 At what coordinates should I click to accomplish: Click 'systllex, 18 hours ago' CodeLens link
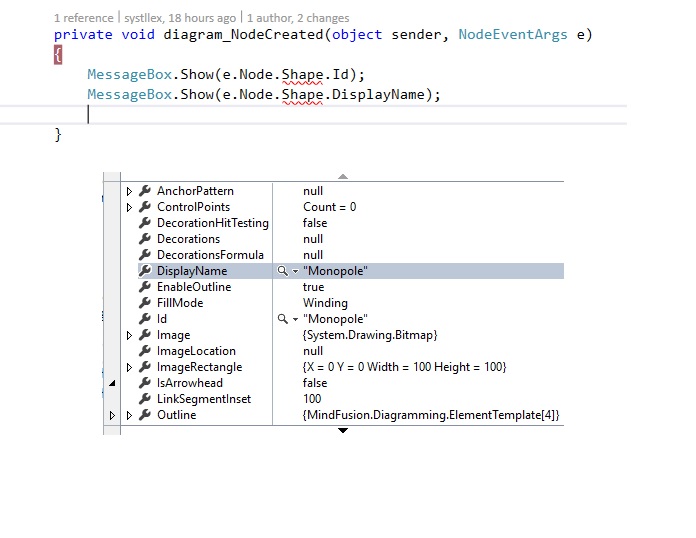point(180,18)
